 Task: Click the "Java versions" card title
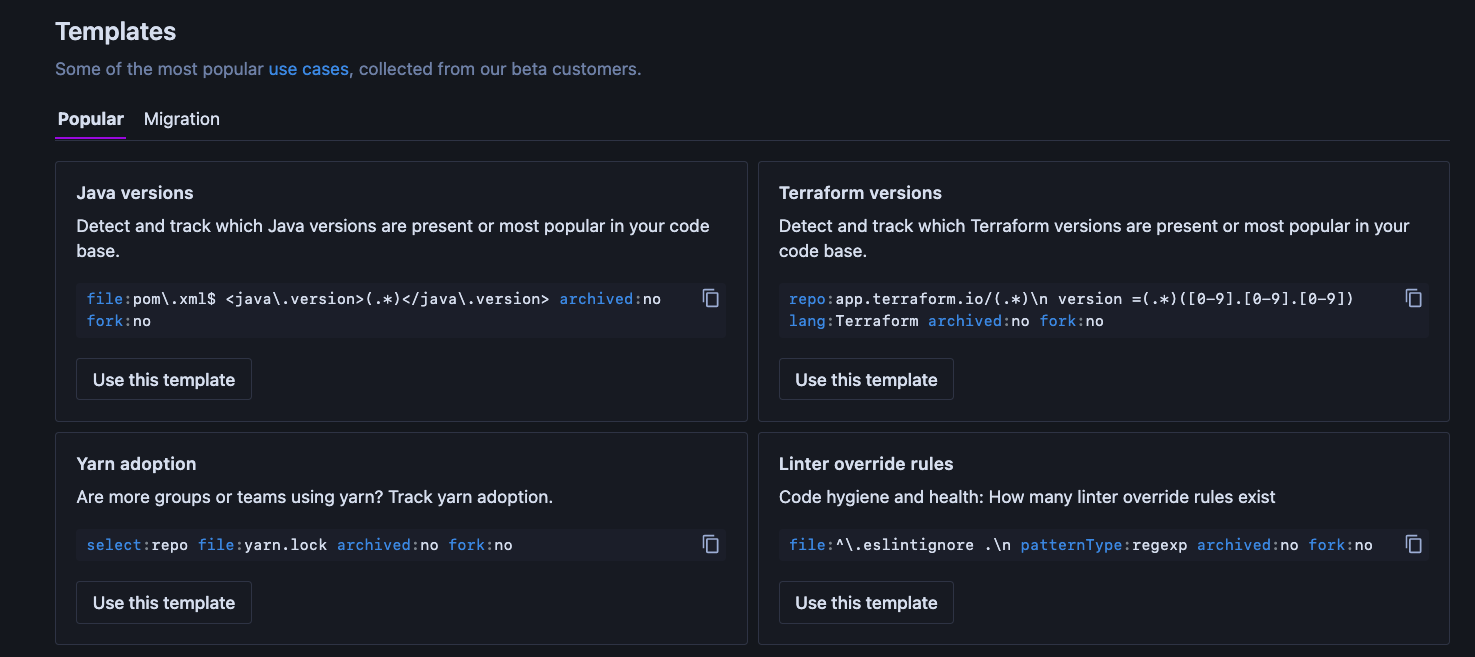(x=135, y=193)
